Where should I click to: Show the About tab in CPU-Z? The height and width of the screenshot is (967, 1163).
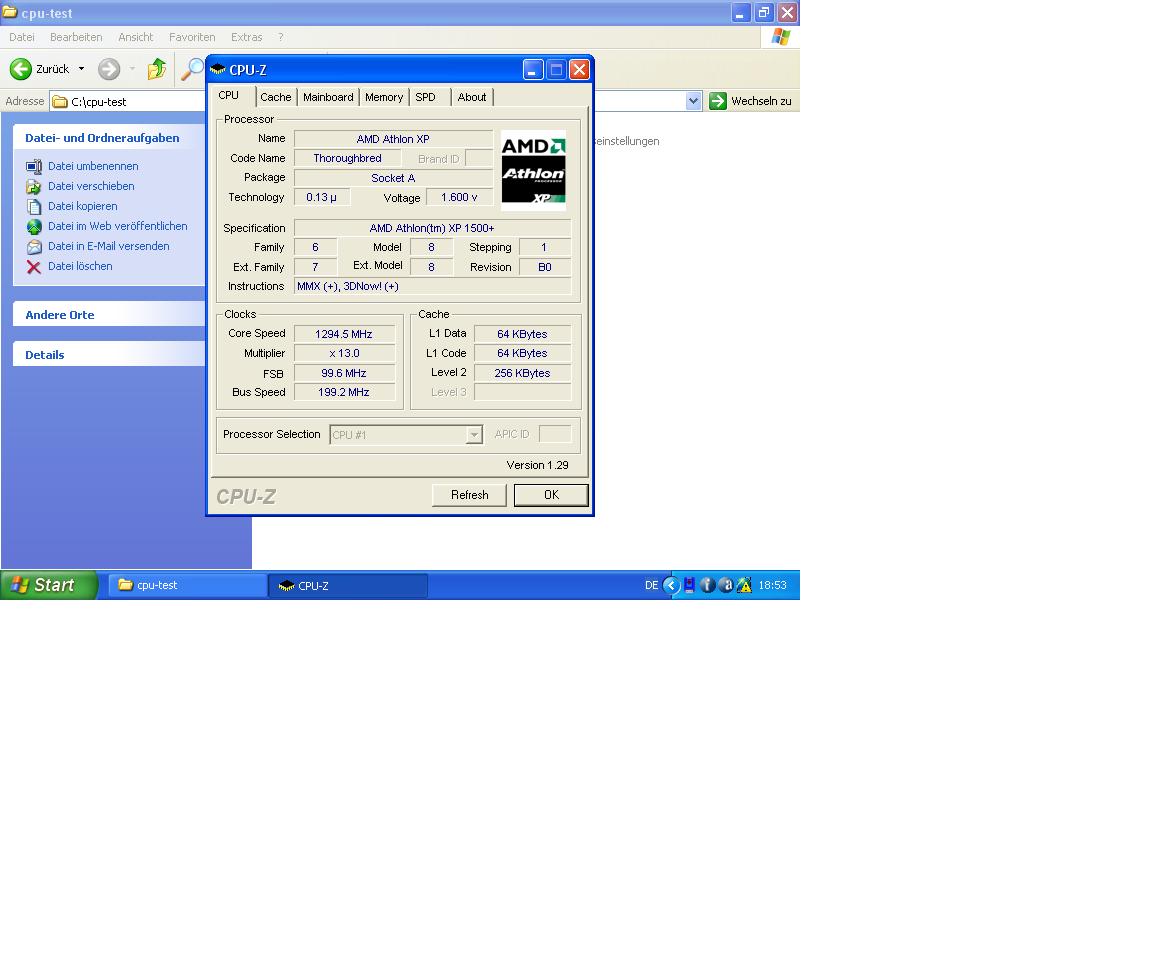[472, 97]
